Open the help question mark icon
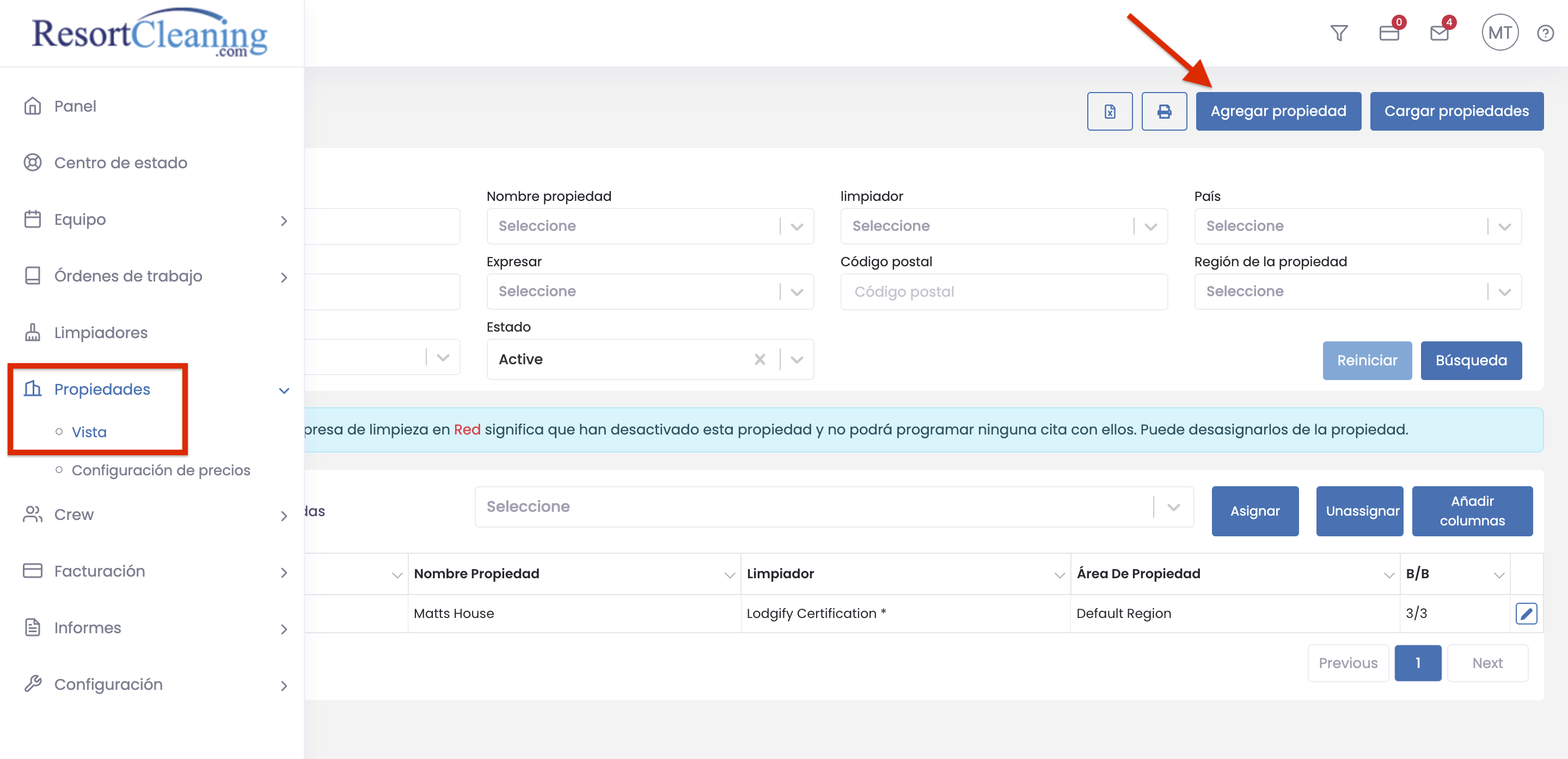The width and height of the screenshot is (1568, 759). tap(1545, 33)
